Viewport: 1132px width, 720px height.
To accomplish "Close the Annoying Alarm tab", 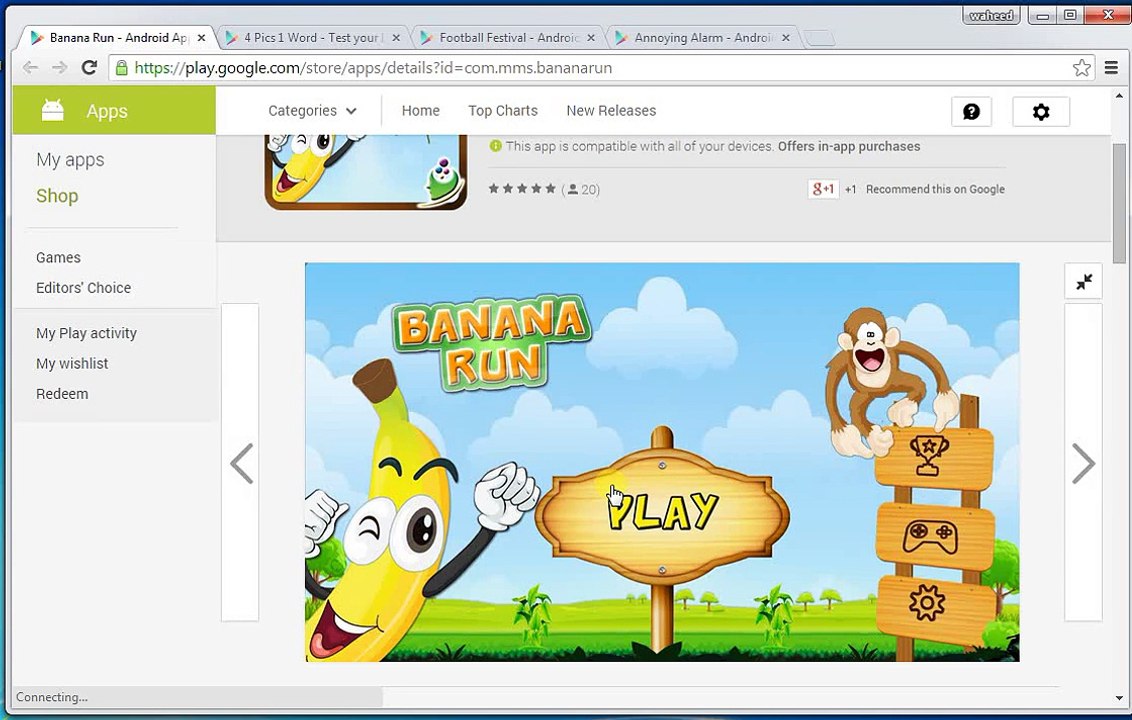I will 785,38.
